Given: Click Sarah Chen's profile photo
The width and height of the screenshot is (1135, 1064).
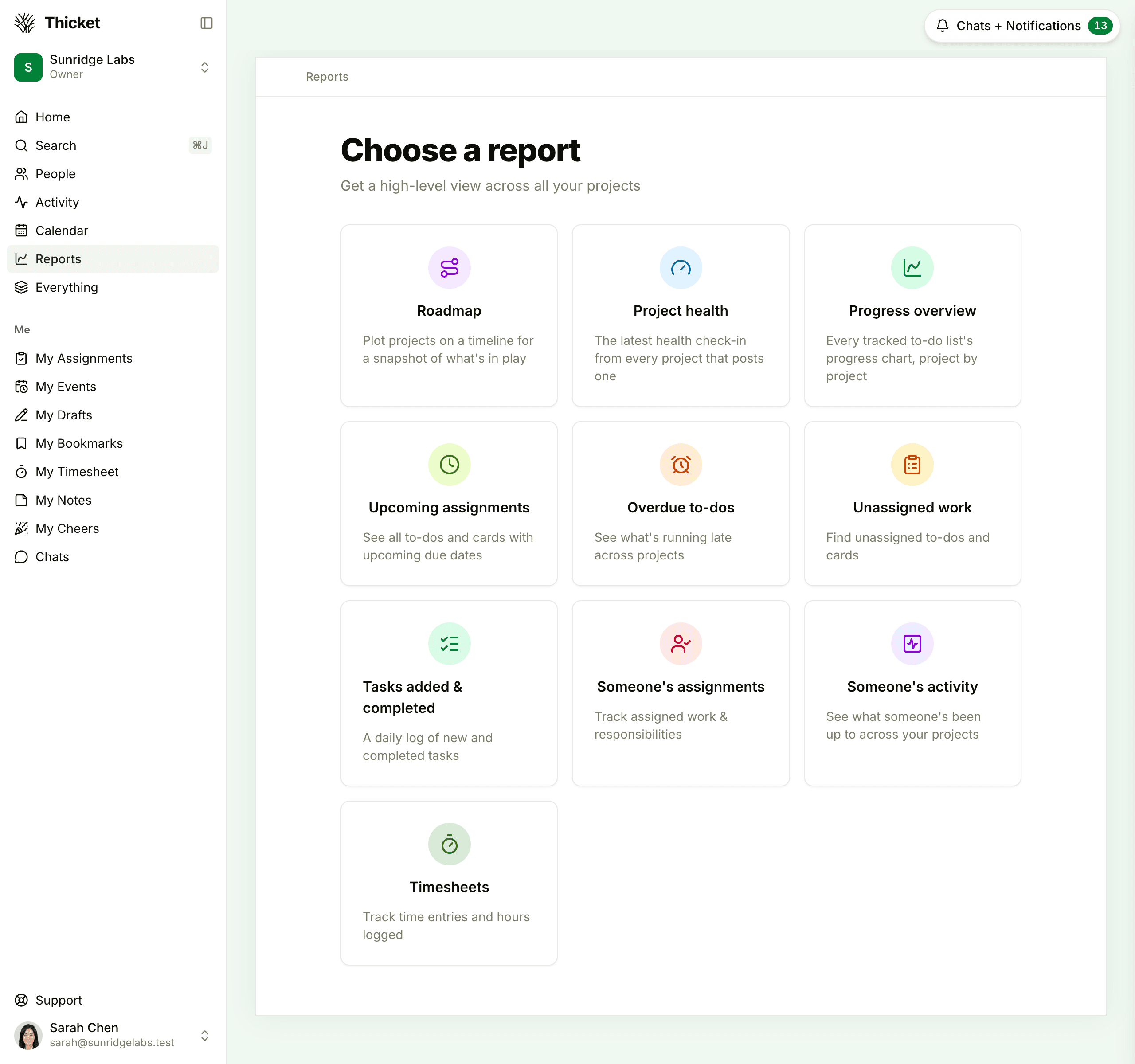Looking at the screenshot, I should click(28, 1036).
